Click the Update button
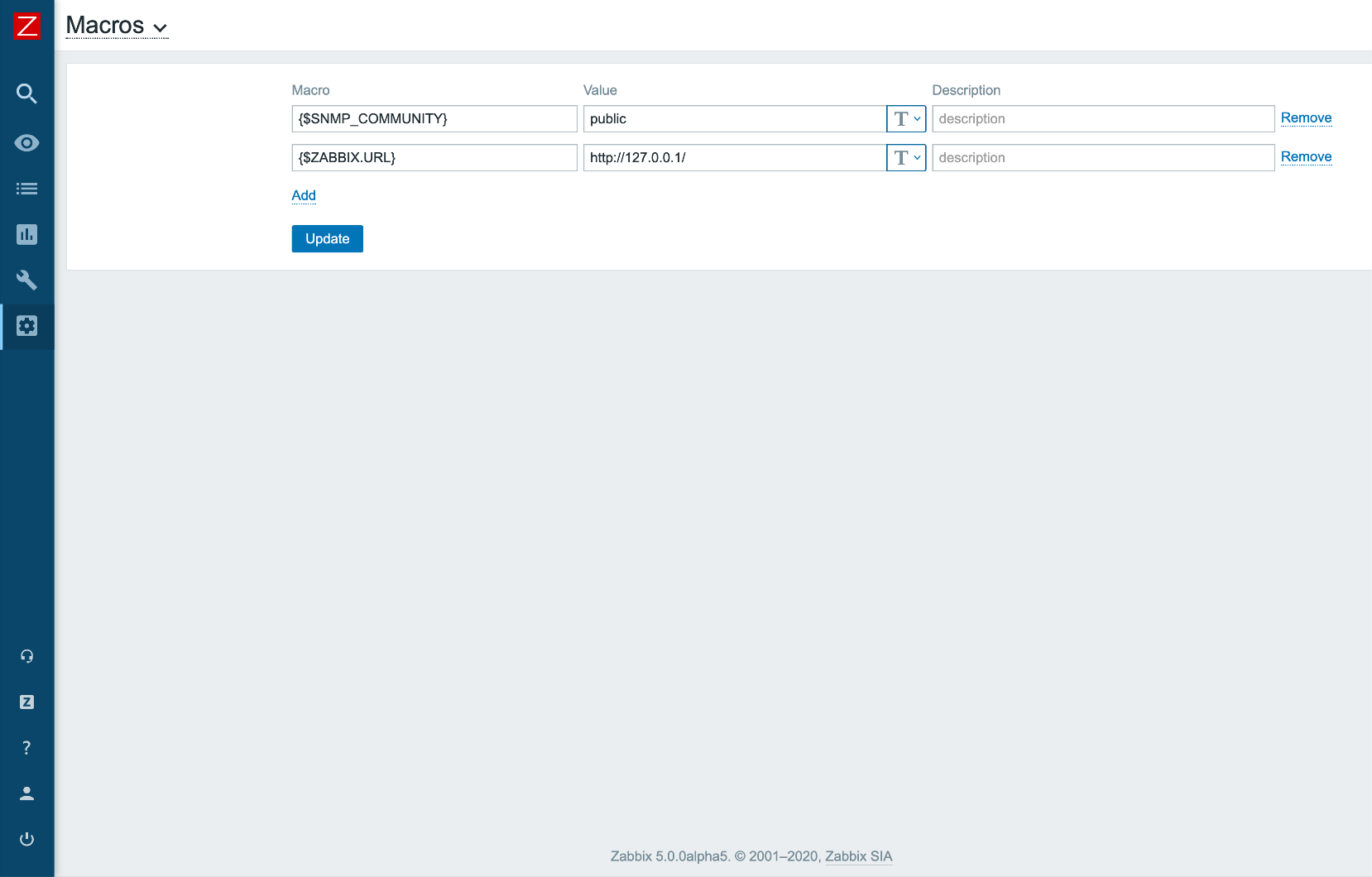This screenshot has height=877, width=1372. tap(327, 239)
